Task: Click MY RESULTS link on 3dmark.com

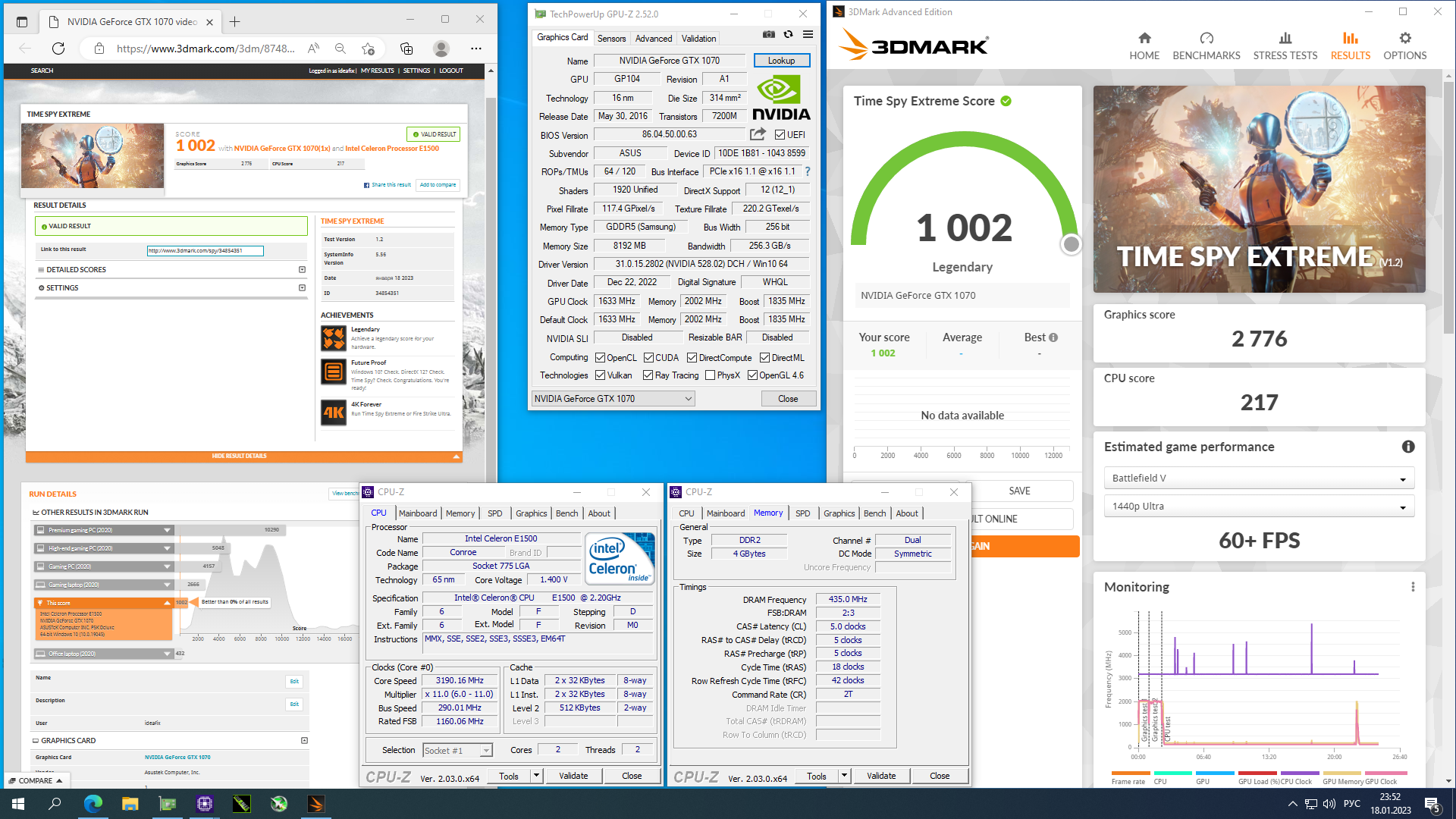Action: point(378,71)
